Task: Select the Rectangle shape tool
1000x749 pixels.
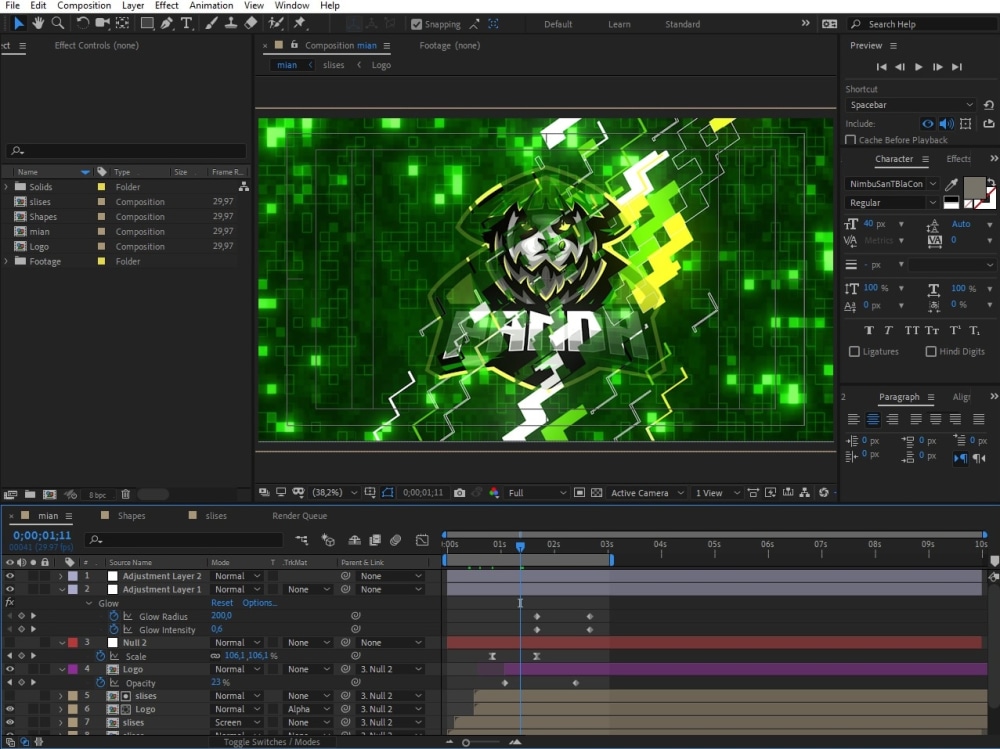Action: tap(147, 24)
